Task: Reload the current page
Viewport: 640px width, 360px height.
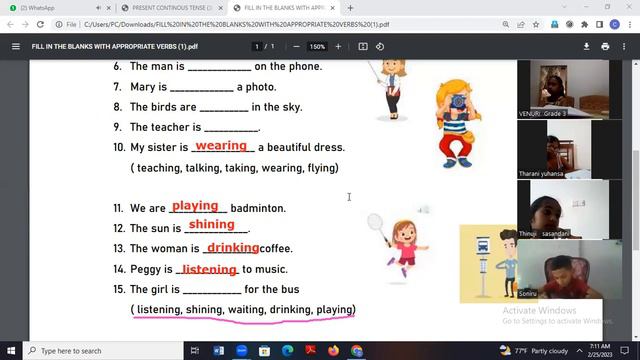Action: [40, 24]
